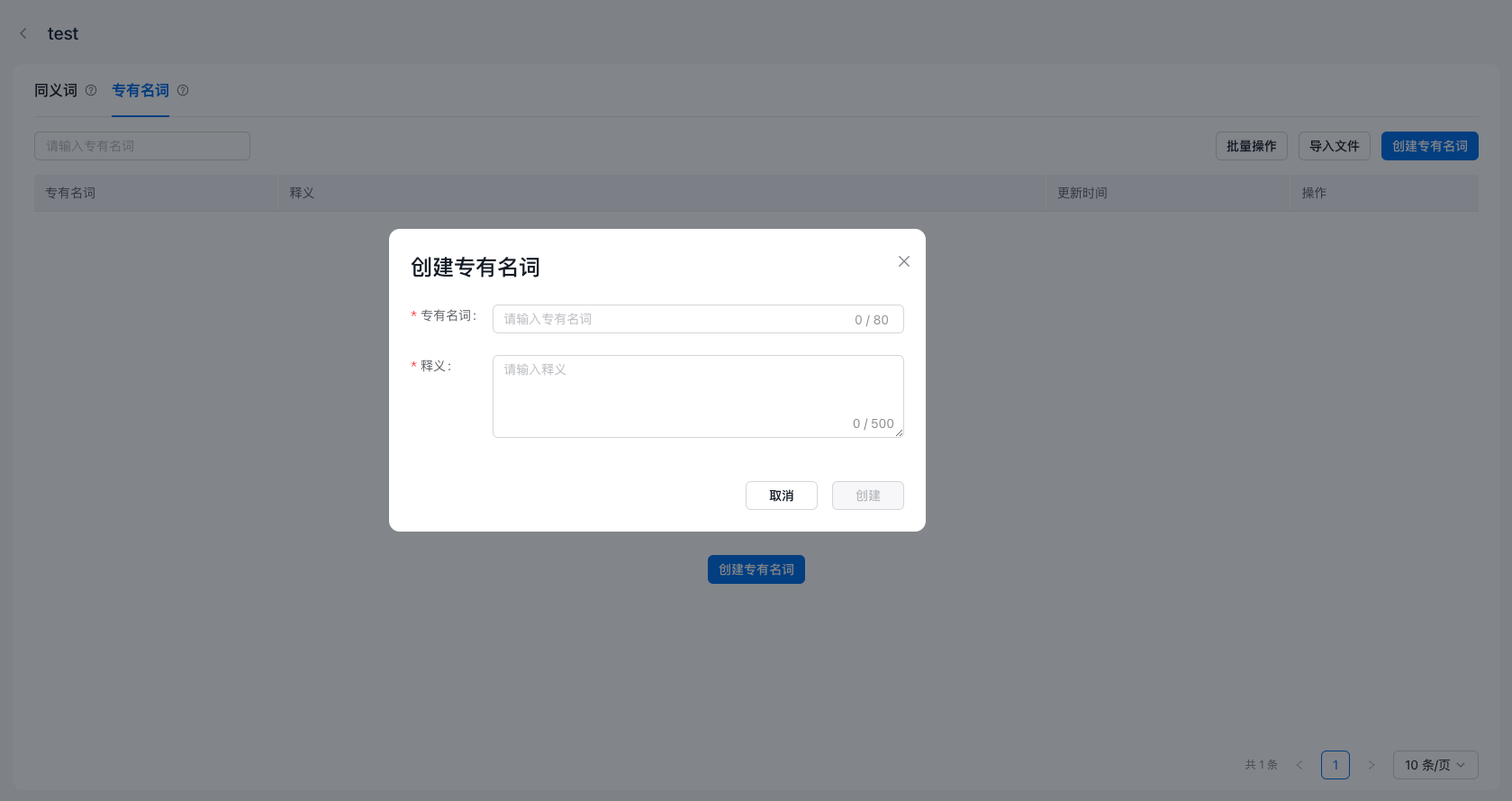Click the 共 1 条 total count text

coord(1262,765)
